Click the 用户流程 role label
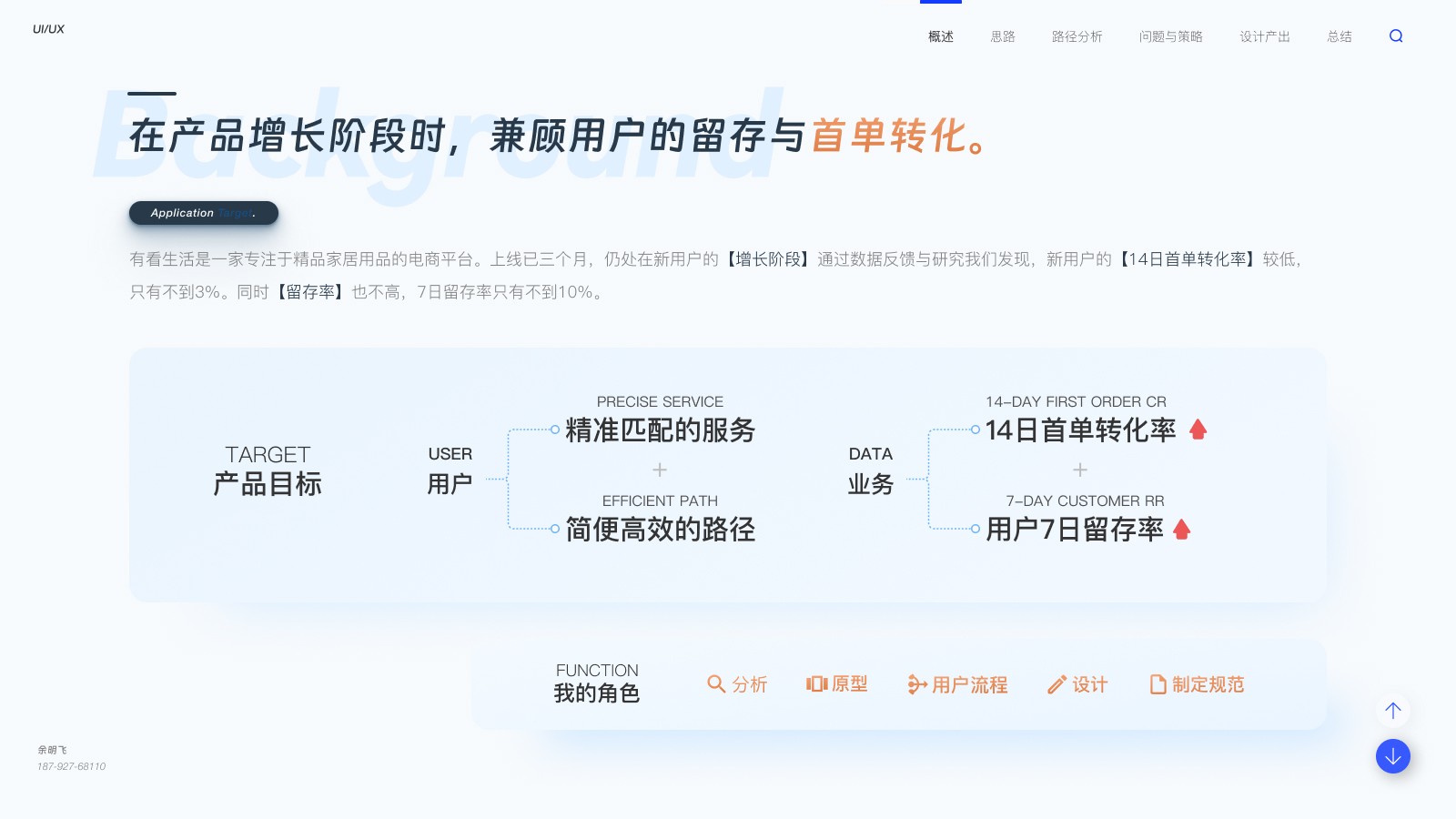 (x=970, y=684)
